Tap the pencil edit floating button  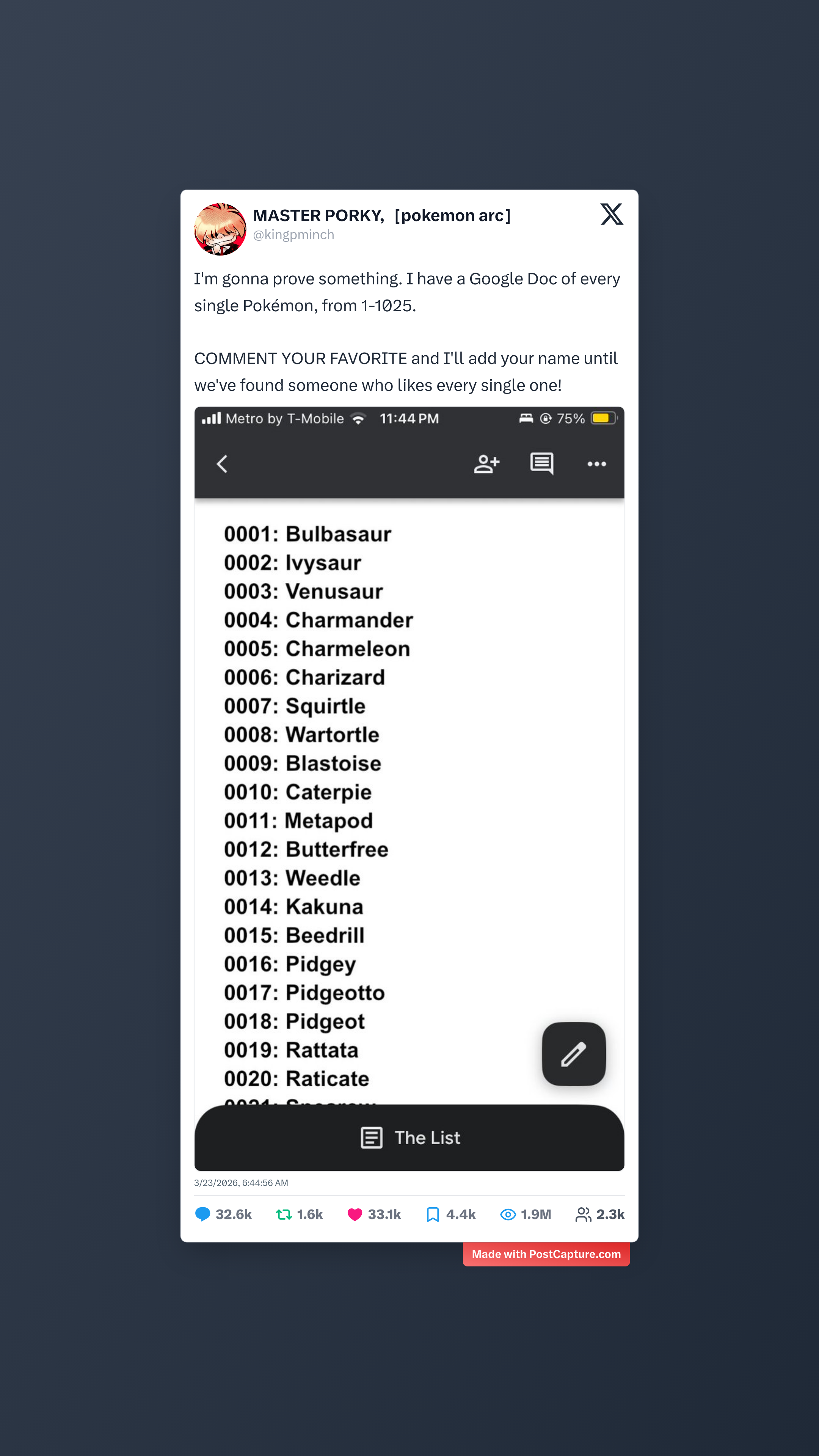(x=573, y=1054)
